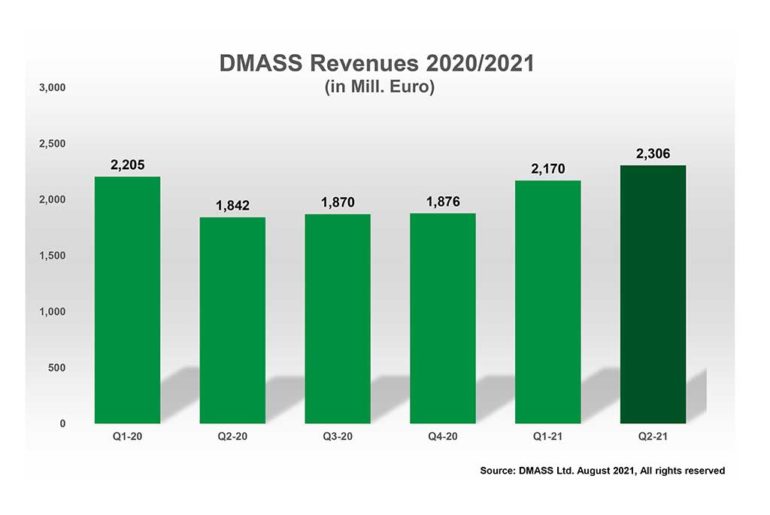Click the Q1-21 green bar

(547, 302)
